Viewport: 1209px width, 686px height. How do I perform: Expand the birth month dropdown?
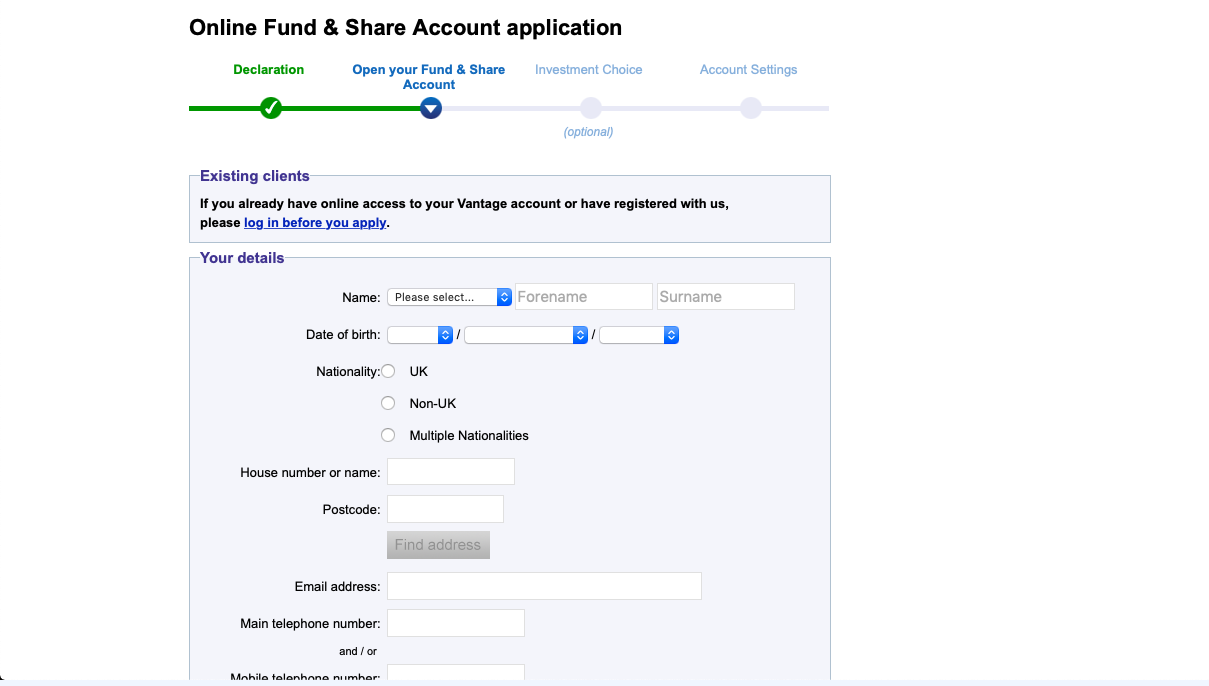(x=526, y=335)
